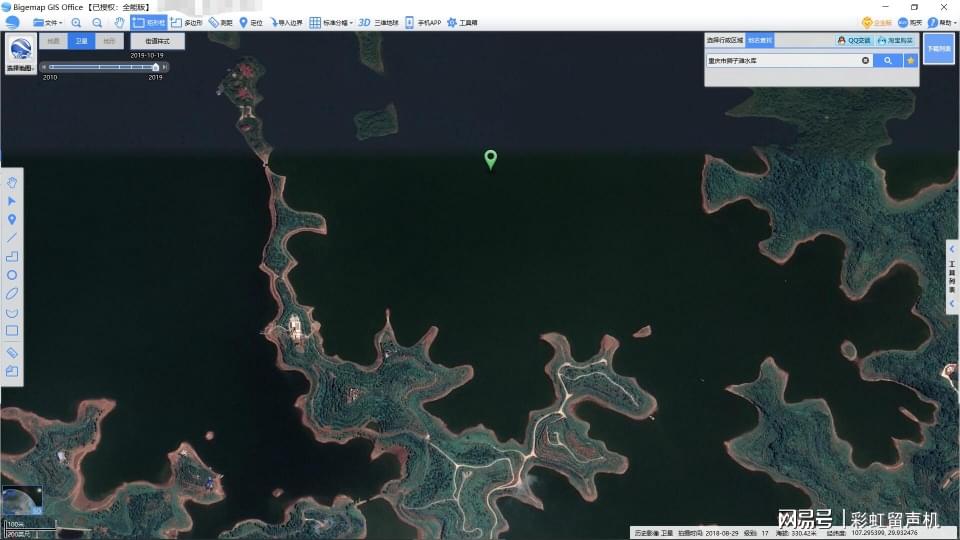Image resolution: width=960 pixels, height=540 pixels.
Task: Open the 下载列表 download list button
Action: [938, 48]
